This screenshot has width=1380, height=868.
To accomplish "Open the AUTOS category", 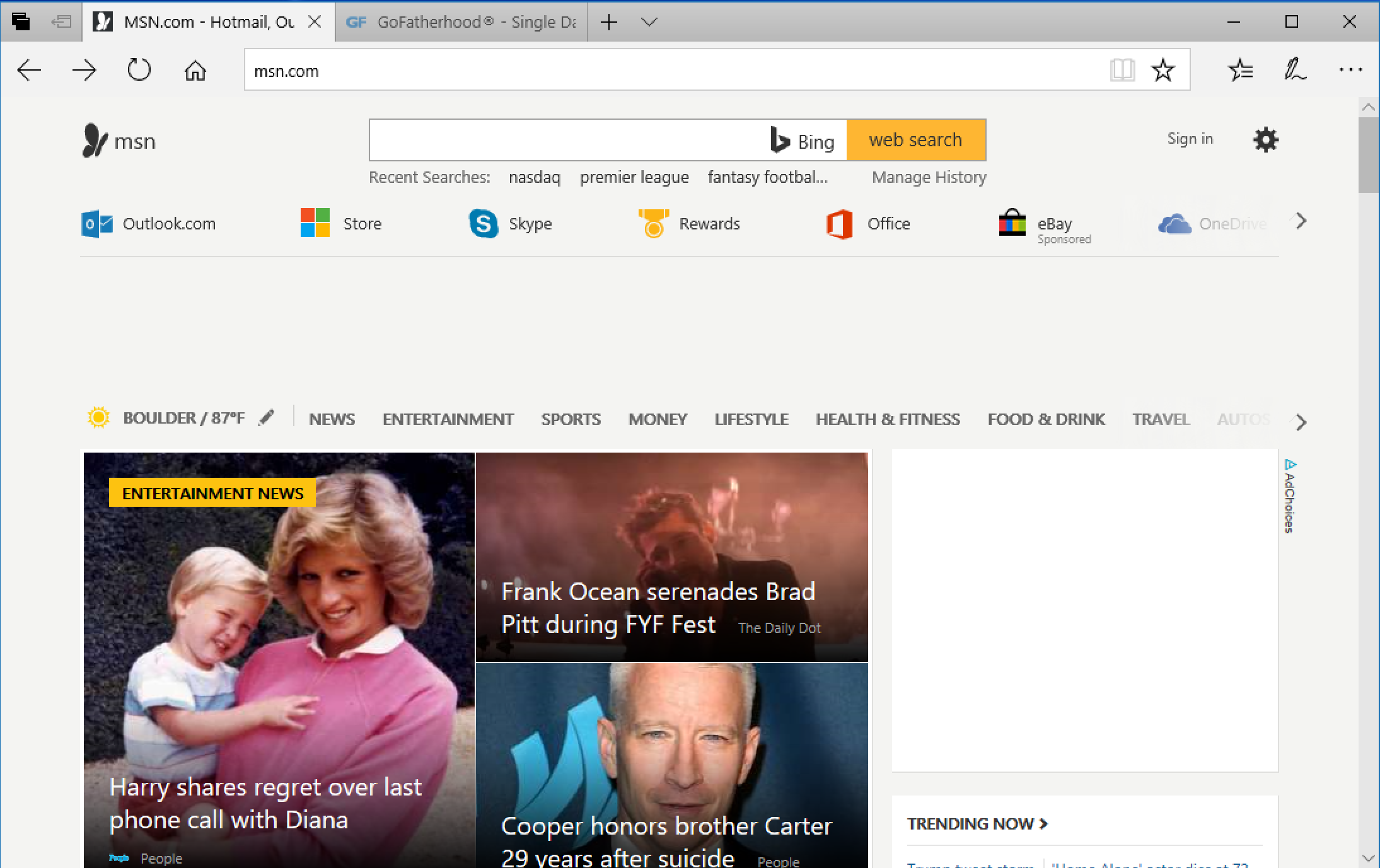I will point(1244,419).
